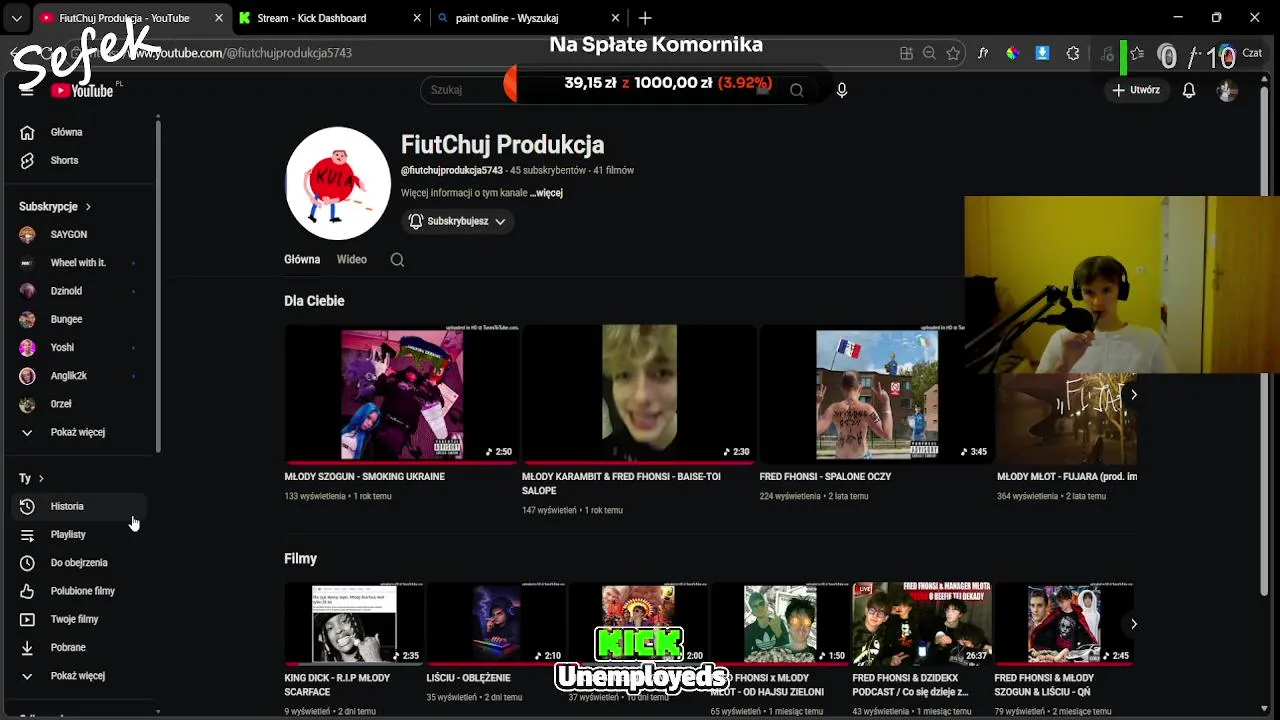Image resolution: width=1280 pixels, height=720 pixels.
Task: Open the browser zoom magnifier icon
Action: [x=929, y=53]
